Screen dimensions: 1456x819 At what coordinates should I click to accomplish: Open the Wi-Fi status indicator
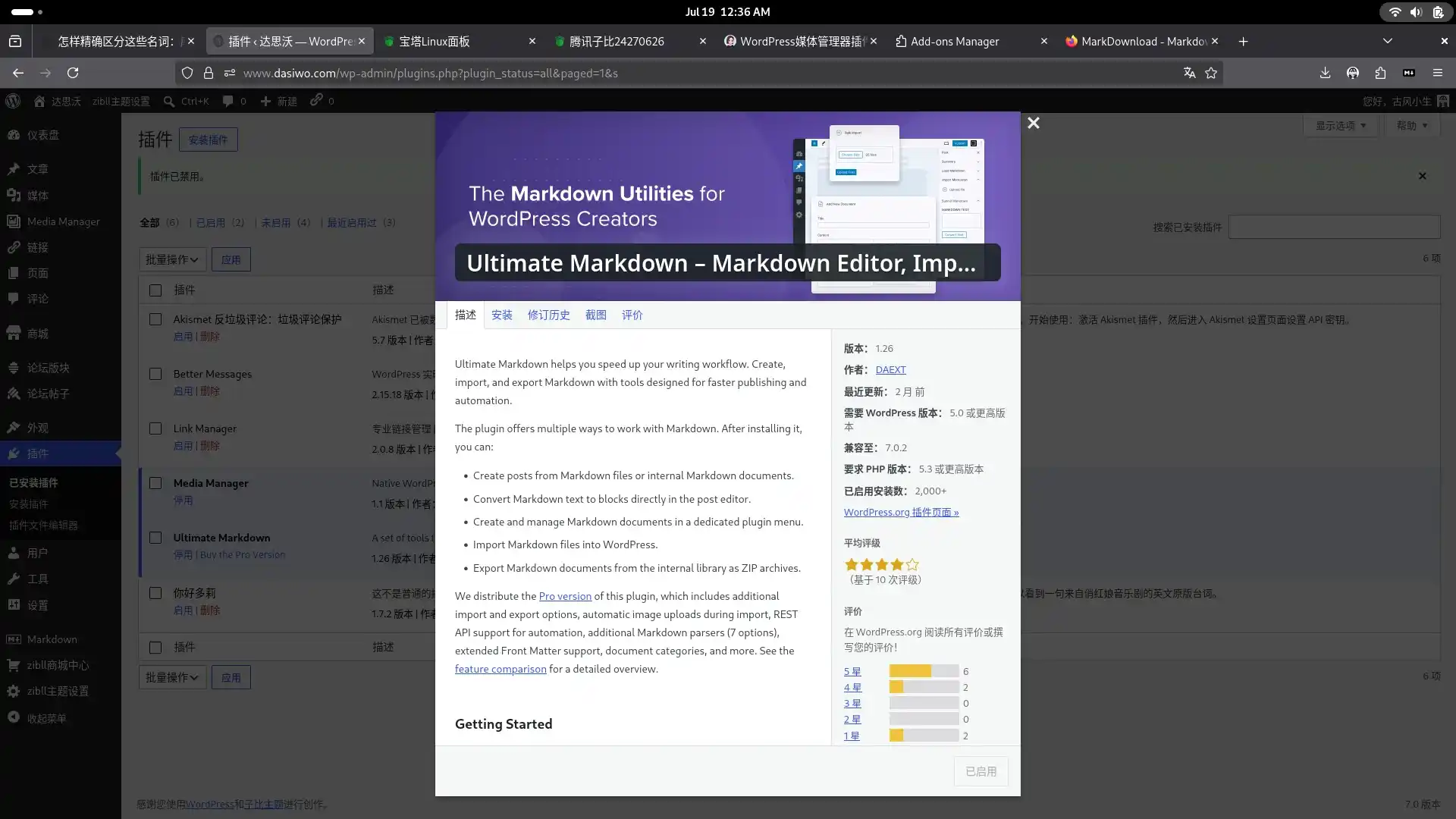[x=1395, y=11]
